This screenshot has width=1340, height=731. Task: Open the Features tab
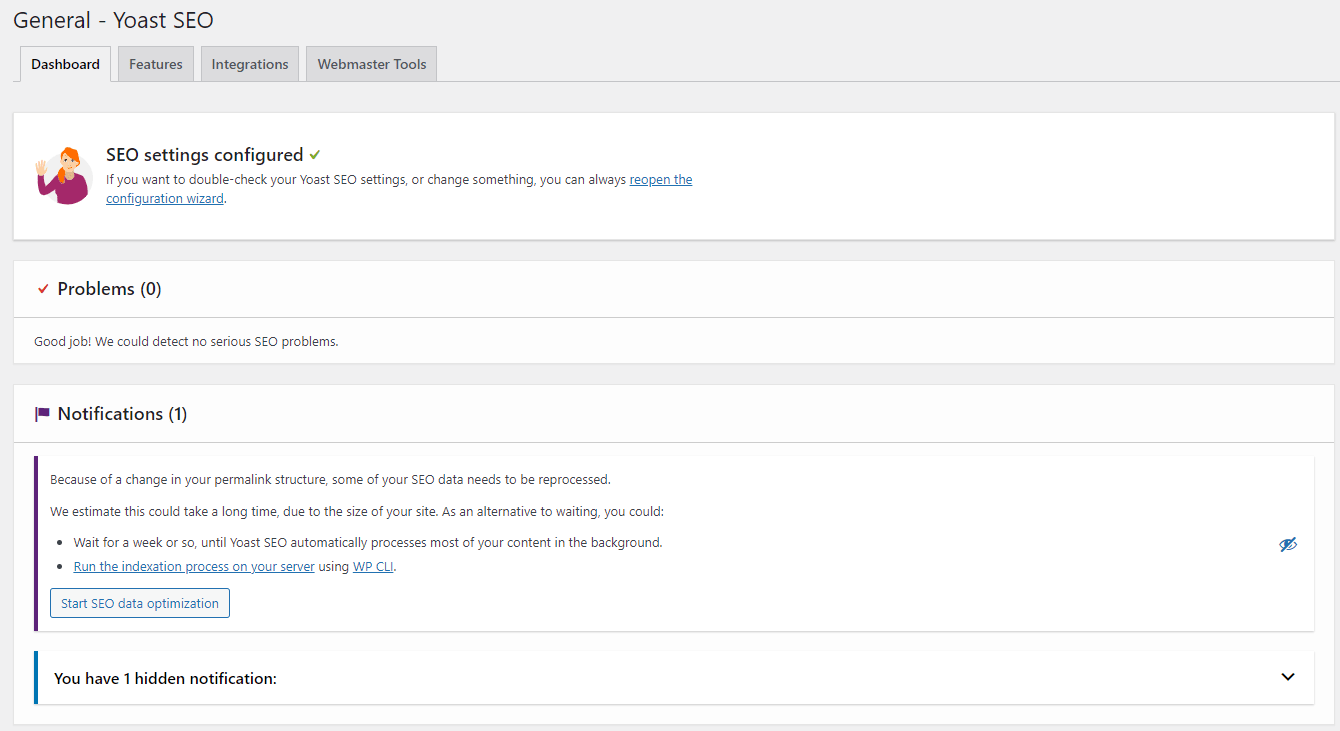pyautogui.click(x=156, y=64)
